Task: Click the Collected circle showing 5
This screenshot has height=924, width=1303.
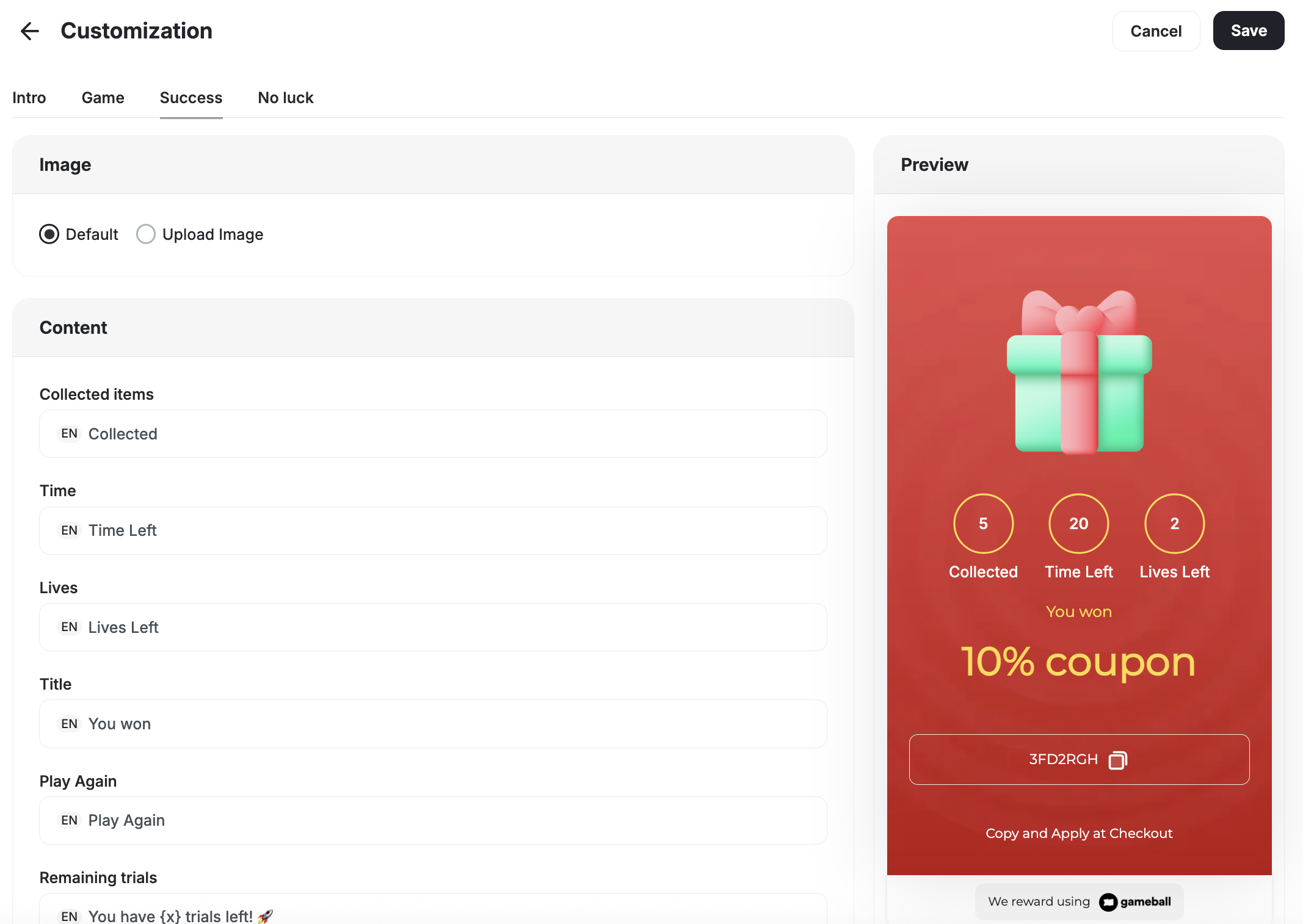Action: click(x=983, y=524)
